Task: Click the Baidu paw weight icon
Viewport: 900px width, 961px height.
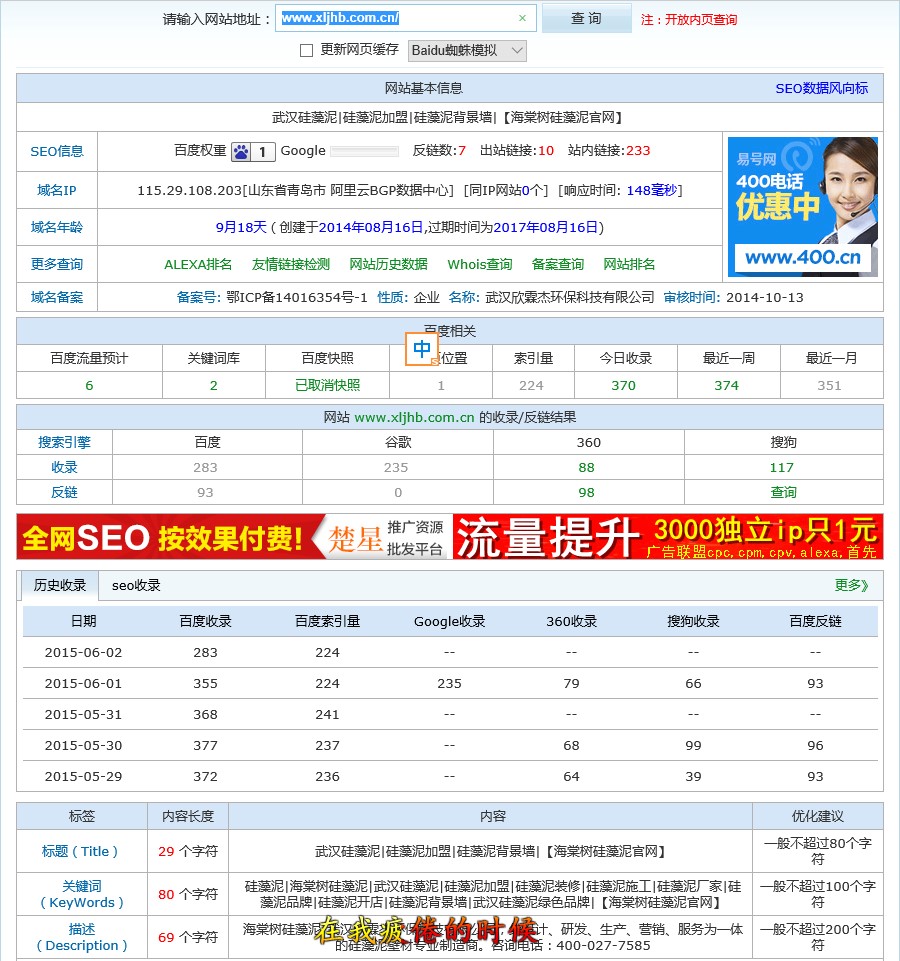Action: point(241,151)
